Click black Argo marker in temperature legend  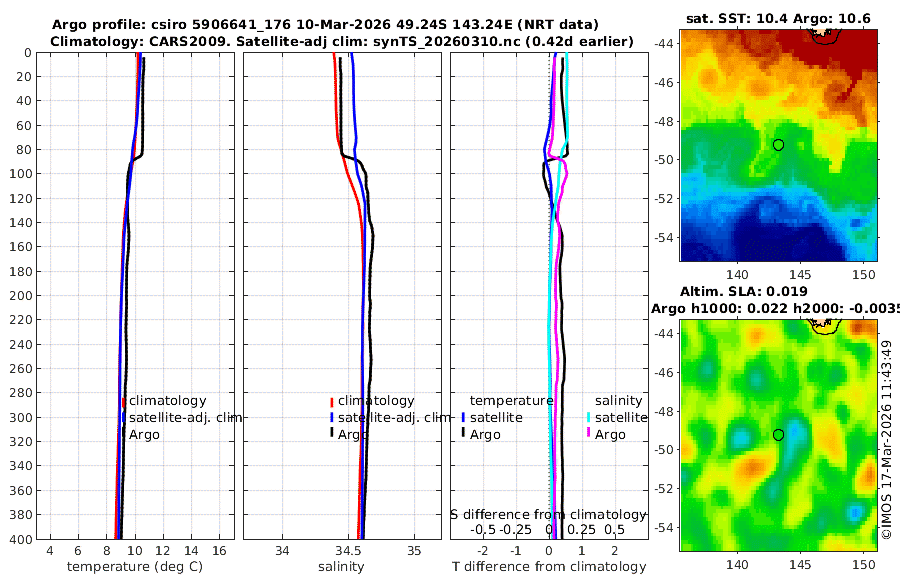[x=123, y=433]
